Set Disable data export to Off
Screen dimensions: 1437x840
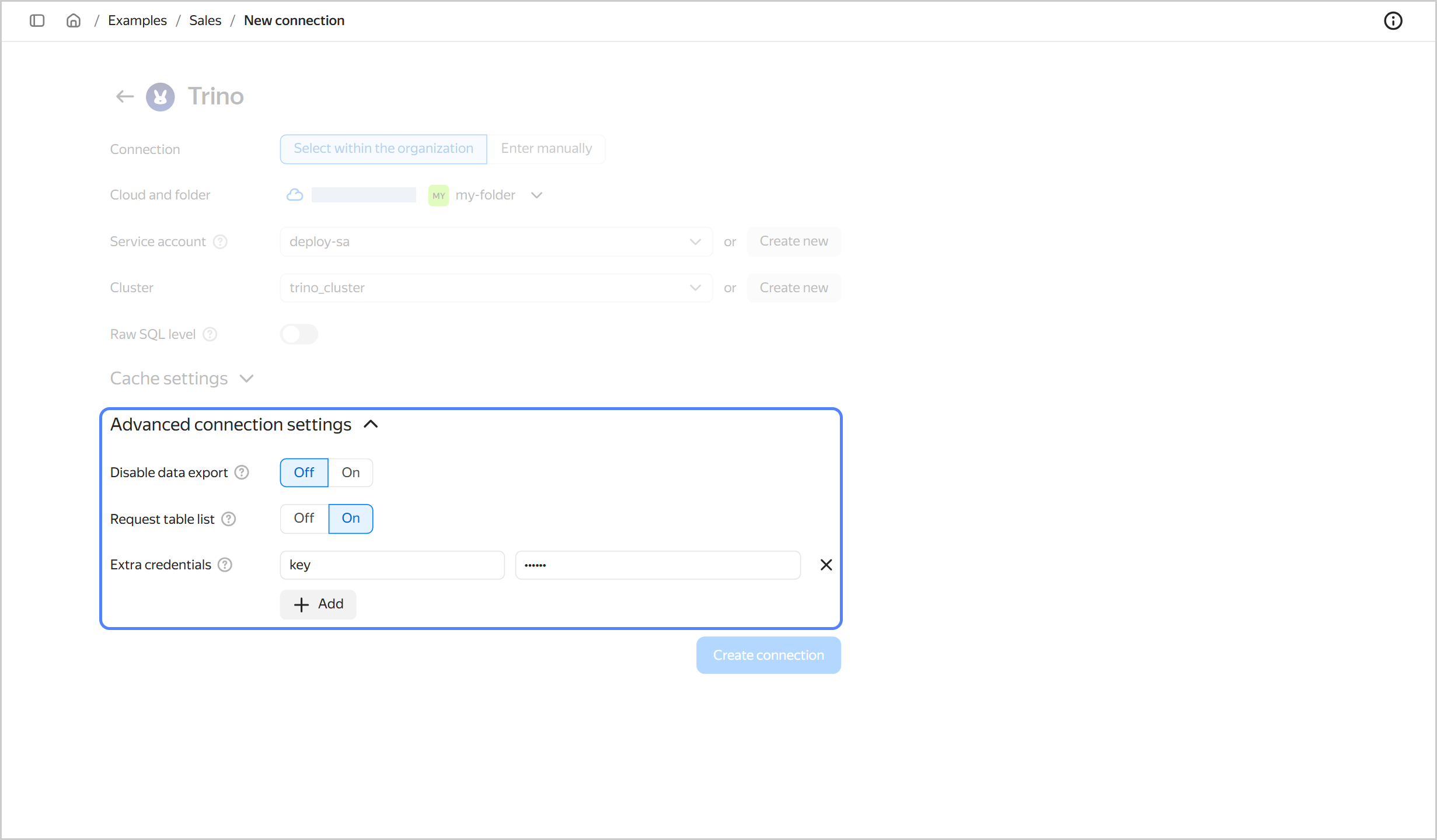[x=304, y=473]
